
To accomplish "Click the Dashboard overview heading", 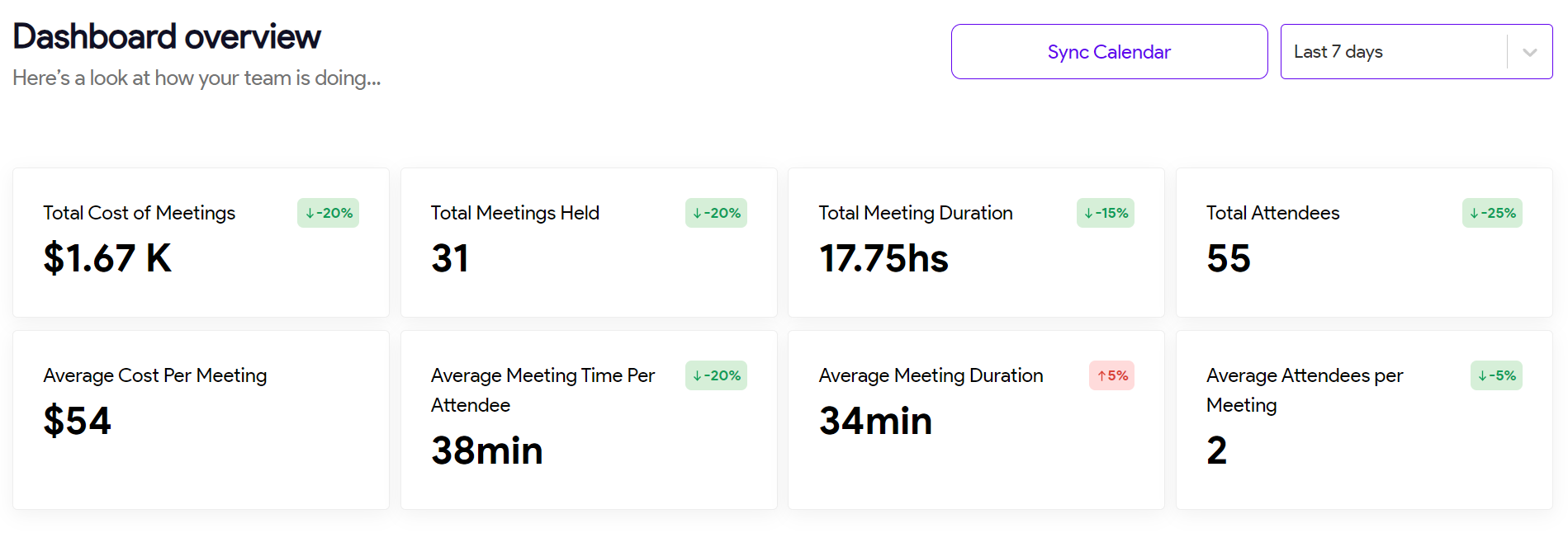I will [x=167, y=36].
